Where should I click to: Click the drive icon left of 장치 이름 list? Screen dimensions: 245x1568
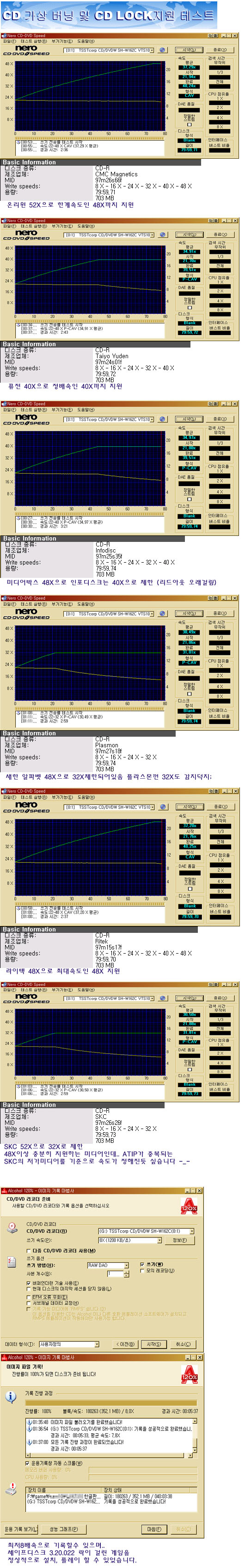(11, 1489)
